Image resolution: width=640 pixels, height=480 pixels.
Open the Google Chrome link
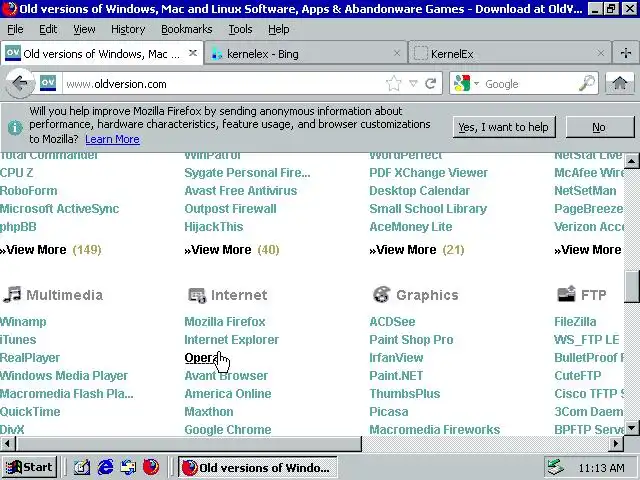[228, 429]
